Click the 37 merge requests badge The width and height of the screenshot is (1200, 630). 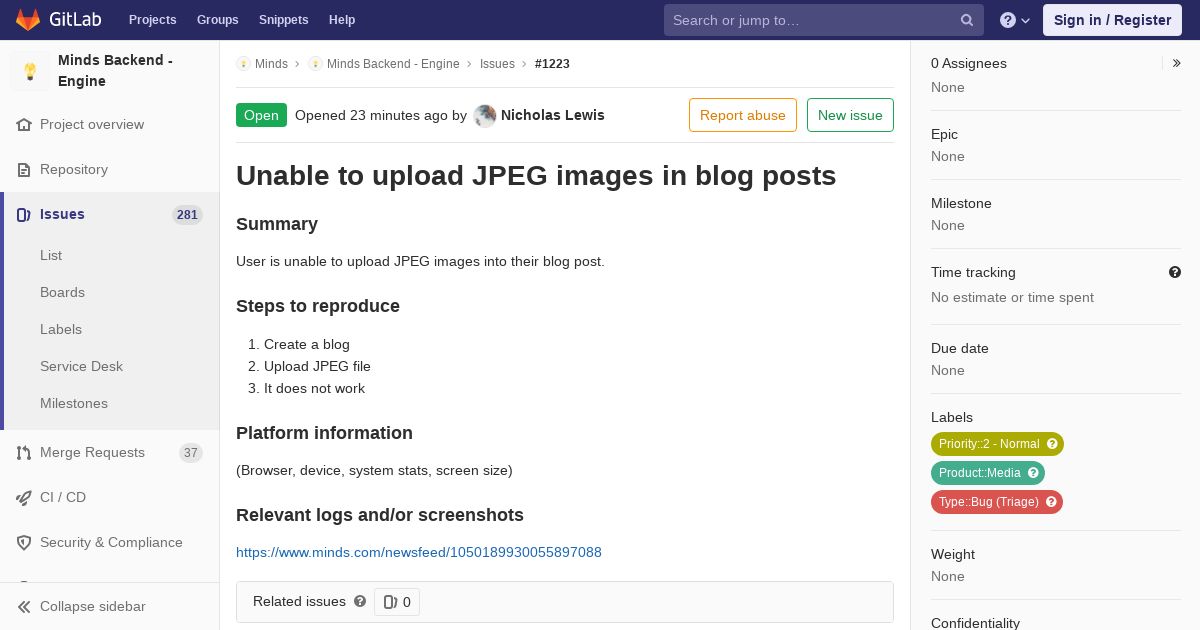coord(191,453)
